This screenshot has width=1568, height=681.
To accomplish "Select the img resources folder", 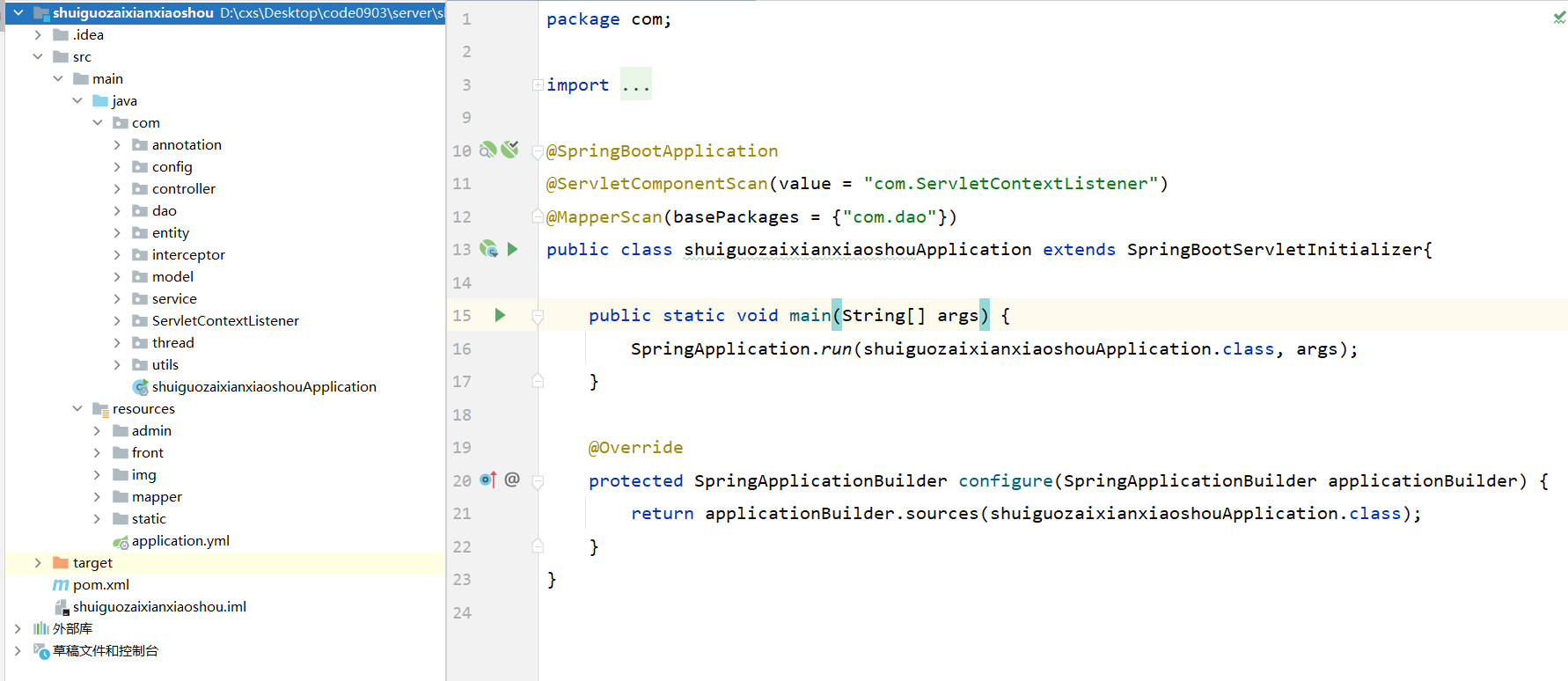I will 144,474.
